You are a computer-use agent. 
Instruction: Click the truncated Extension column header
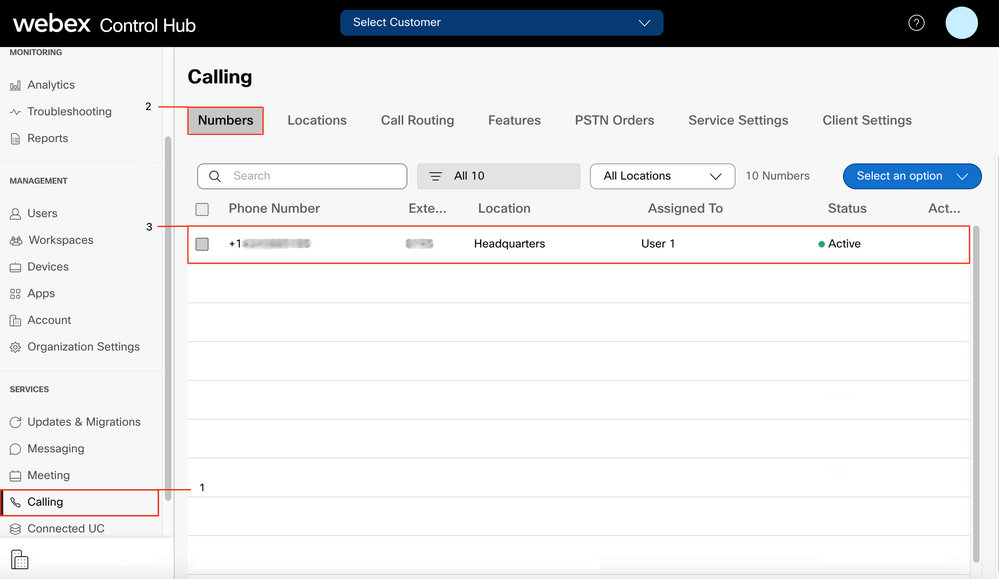[x=427, y=208]
